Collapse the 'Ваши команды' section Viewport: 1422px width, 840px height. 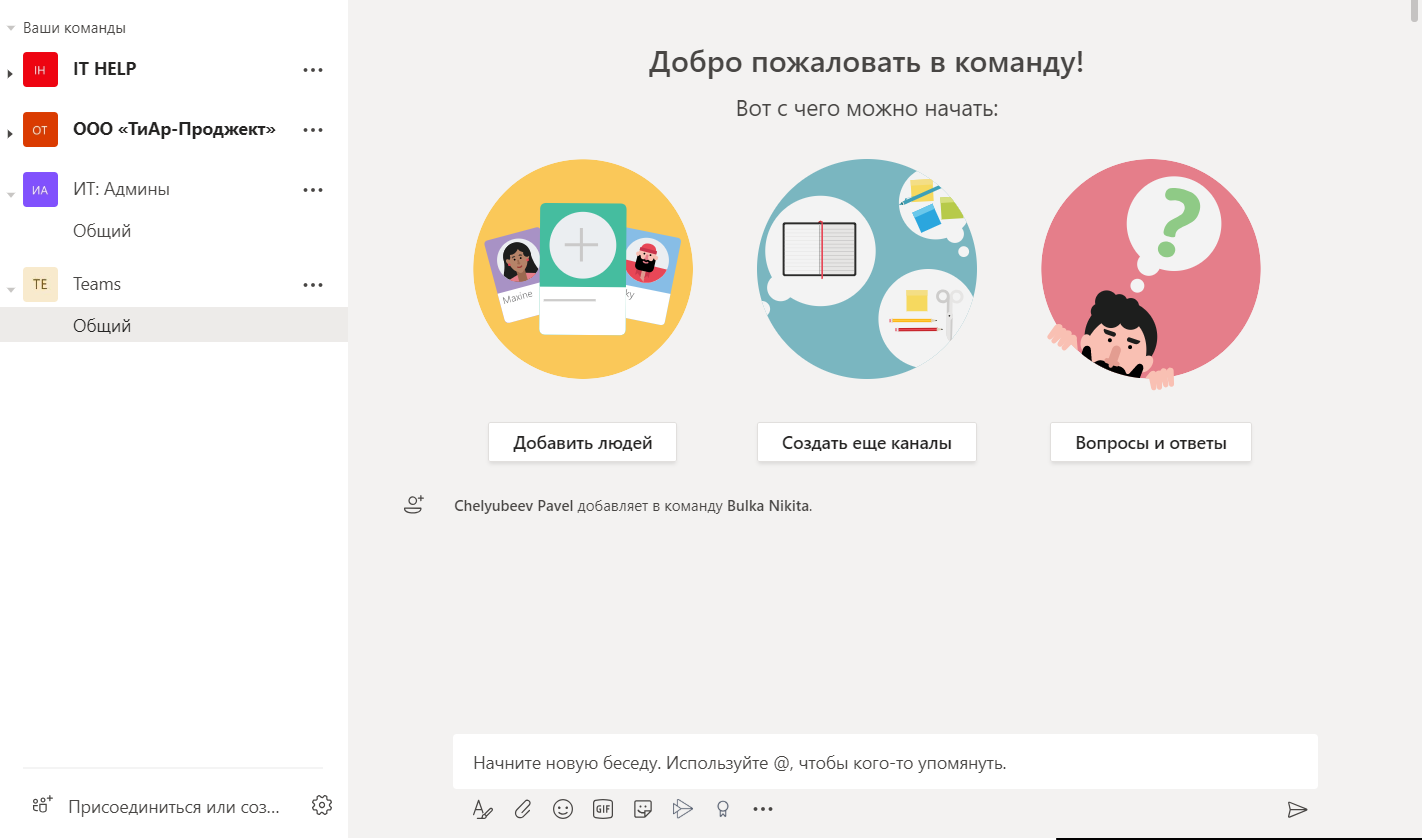pos(11,29)
